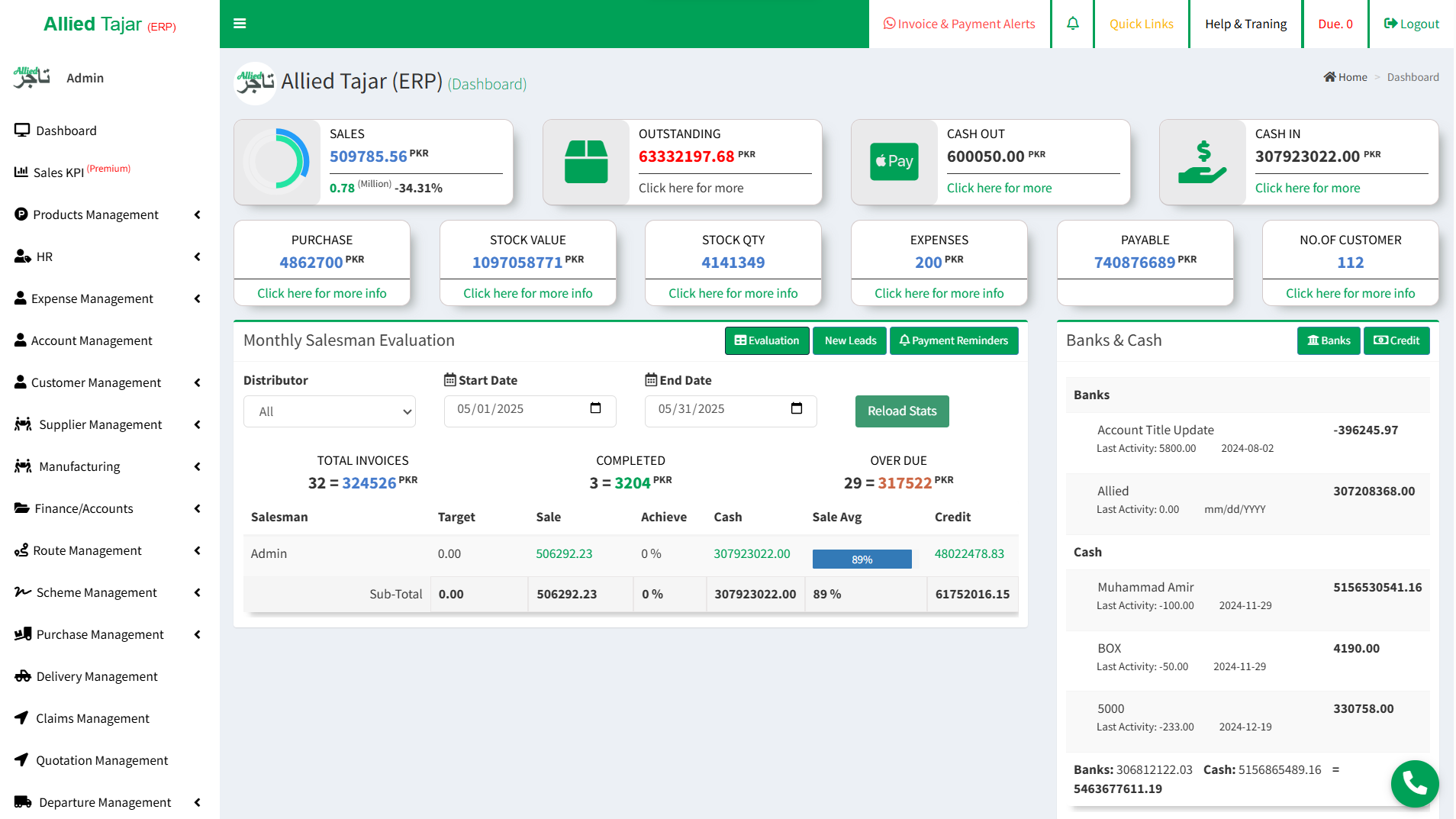1456x819 pixels.
Task: Click the sales donut chart icon
Action: click(277, 162)
